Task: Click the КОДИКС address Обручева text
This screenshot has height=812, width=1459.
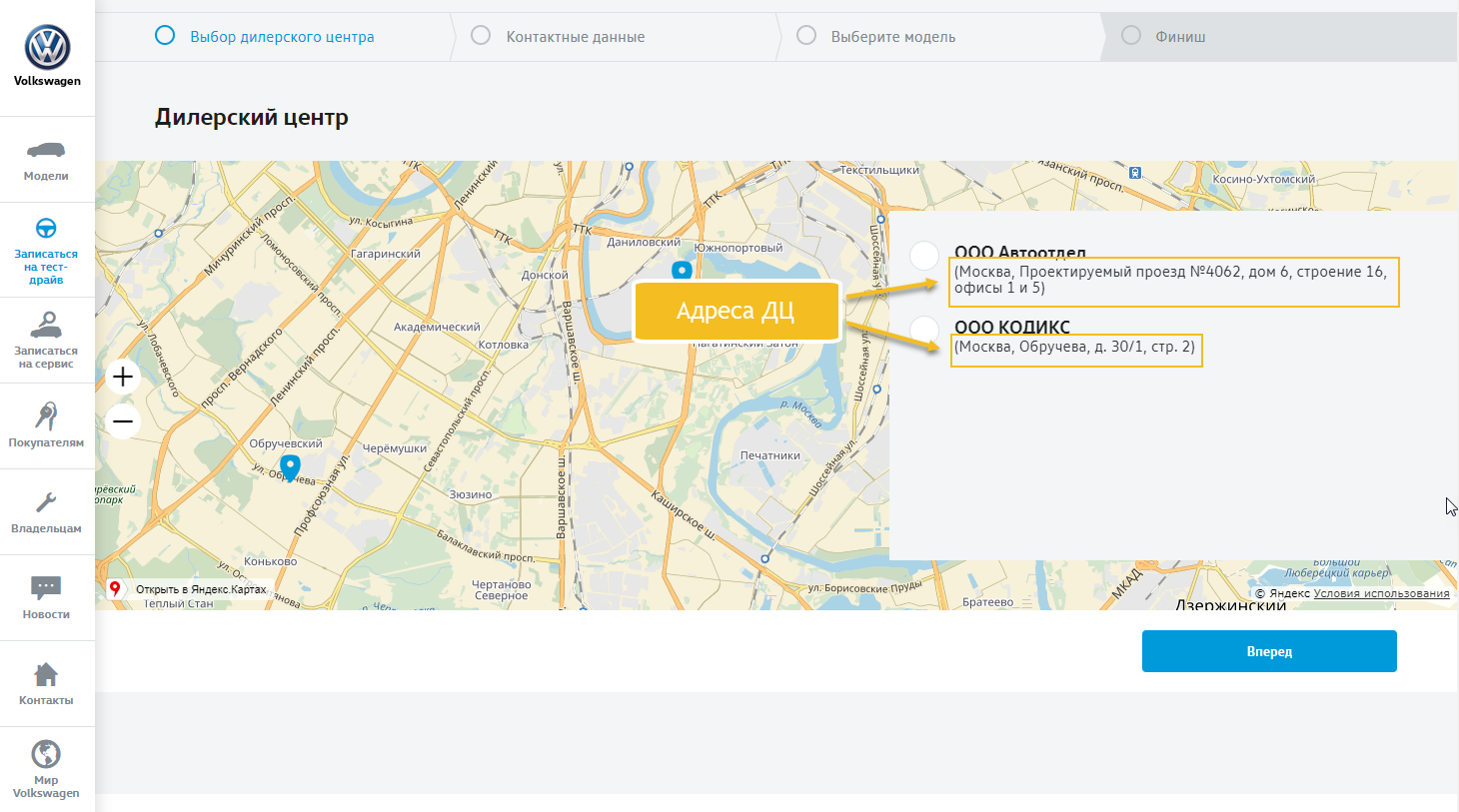Action: [1074, 348]
